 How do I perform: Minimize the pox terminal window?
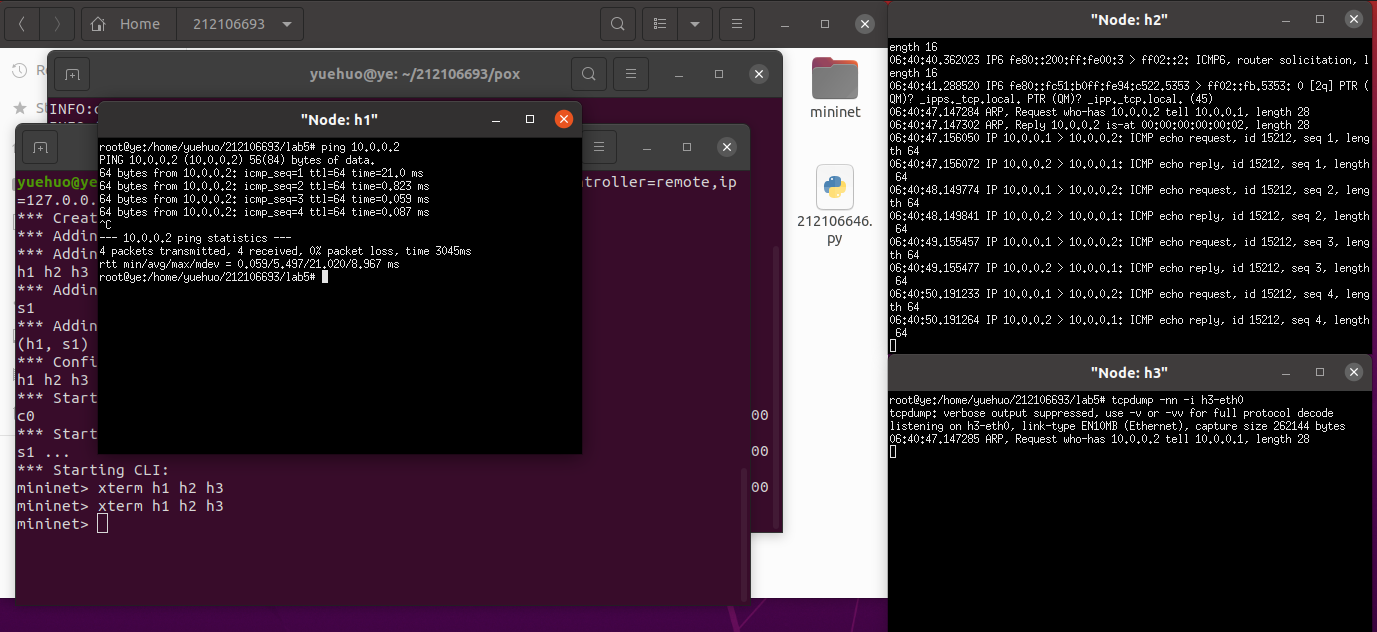click(679, 74)
